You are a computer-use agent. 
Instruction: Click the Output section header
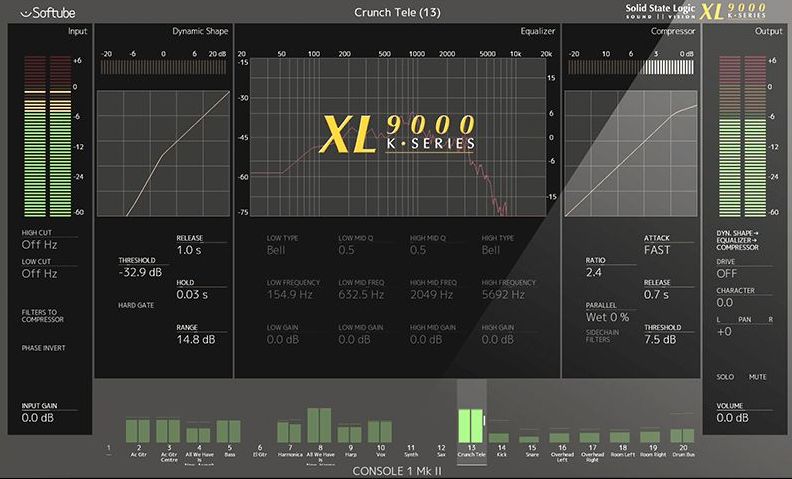pyautogui.click(x=768, y=31)
